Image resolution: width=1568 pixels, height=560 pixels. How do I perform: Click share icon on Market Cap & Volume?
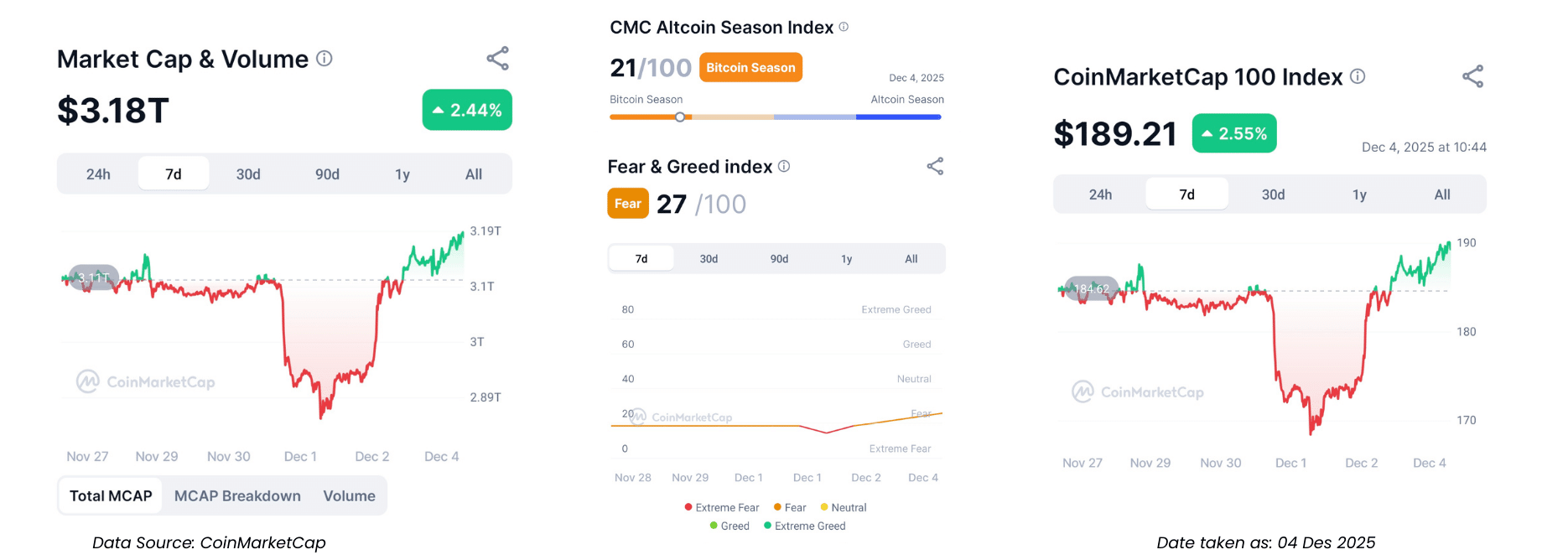click(498, 59)
